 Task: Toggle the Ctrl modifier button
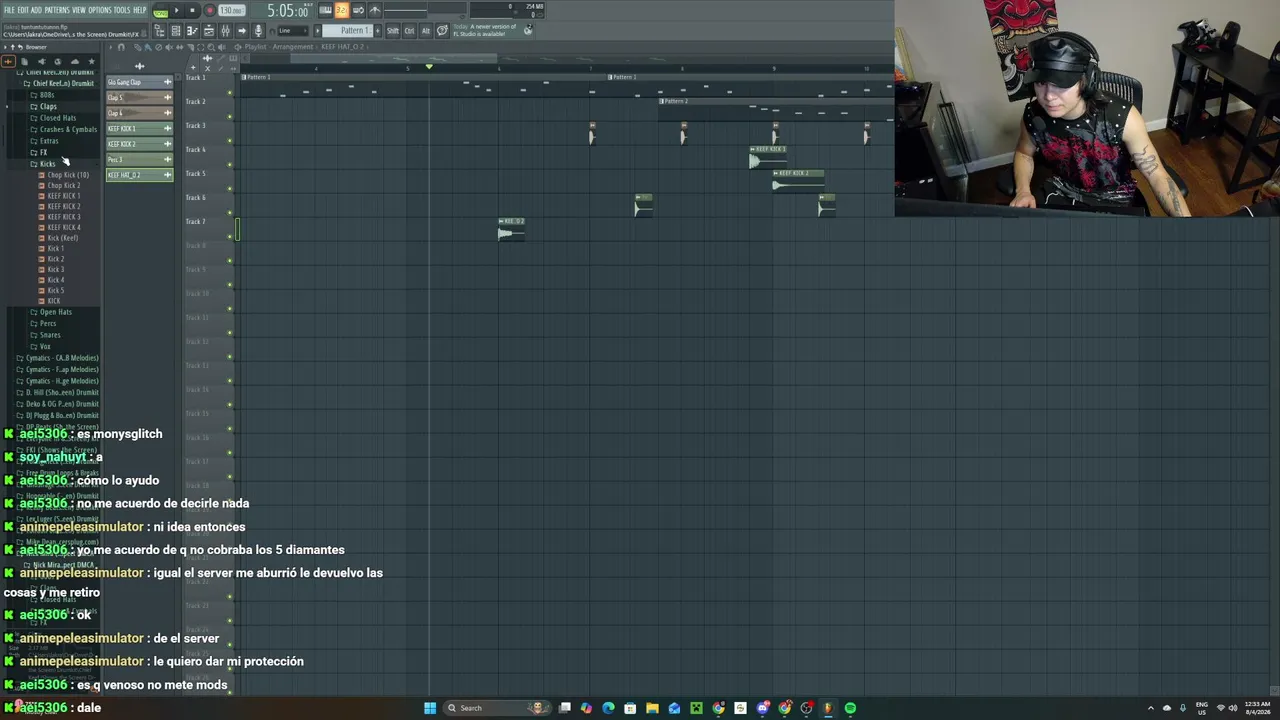409,31
